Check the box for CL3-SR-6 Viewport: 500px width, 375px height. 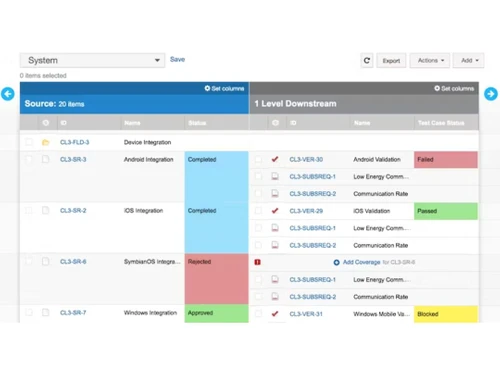pyautogui.click(x=29, y=261)
